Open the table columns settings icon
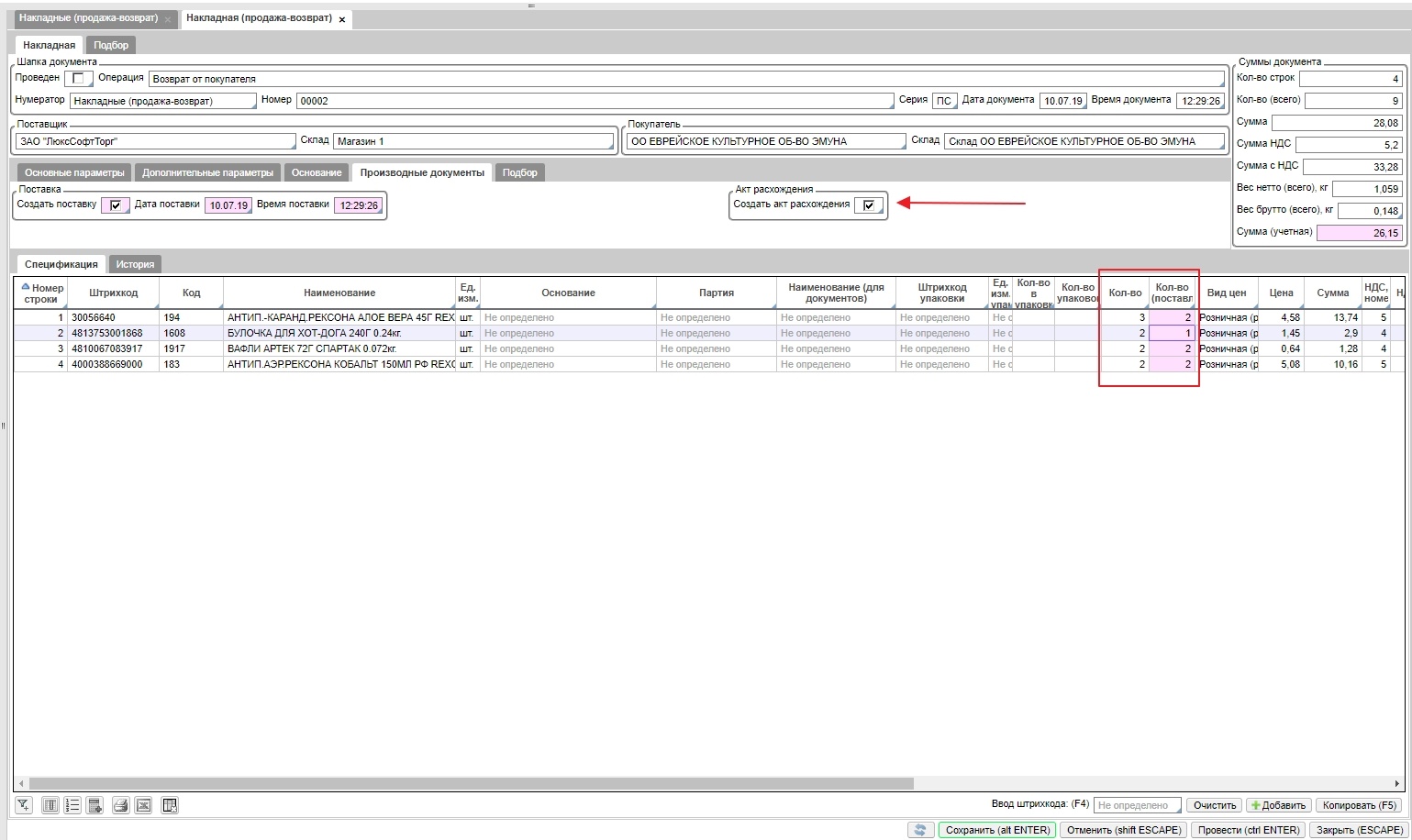Image resolution: width=1412 pixels, height=840 pixels. [50, 805]
